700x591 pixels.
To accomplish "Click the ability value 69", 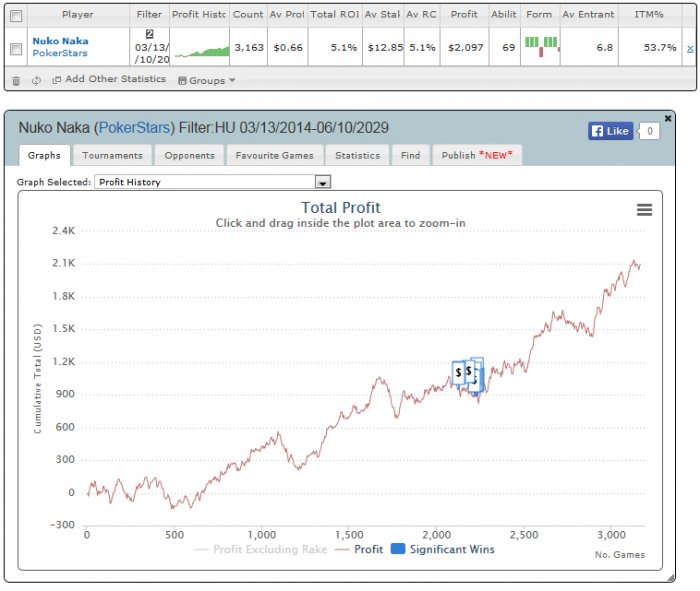I will (508, 48).
